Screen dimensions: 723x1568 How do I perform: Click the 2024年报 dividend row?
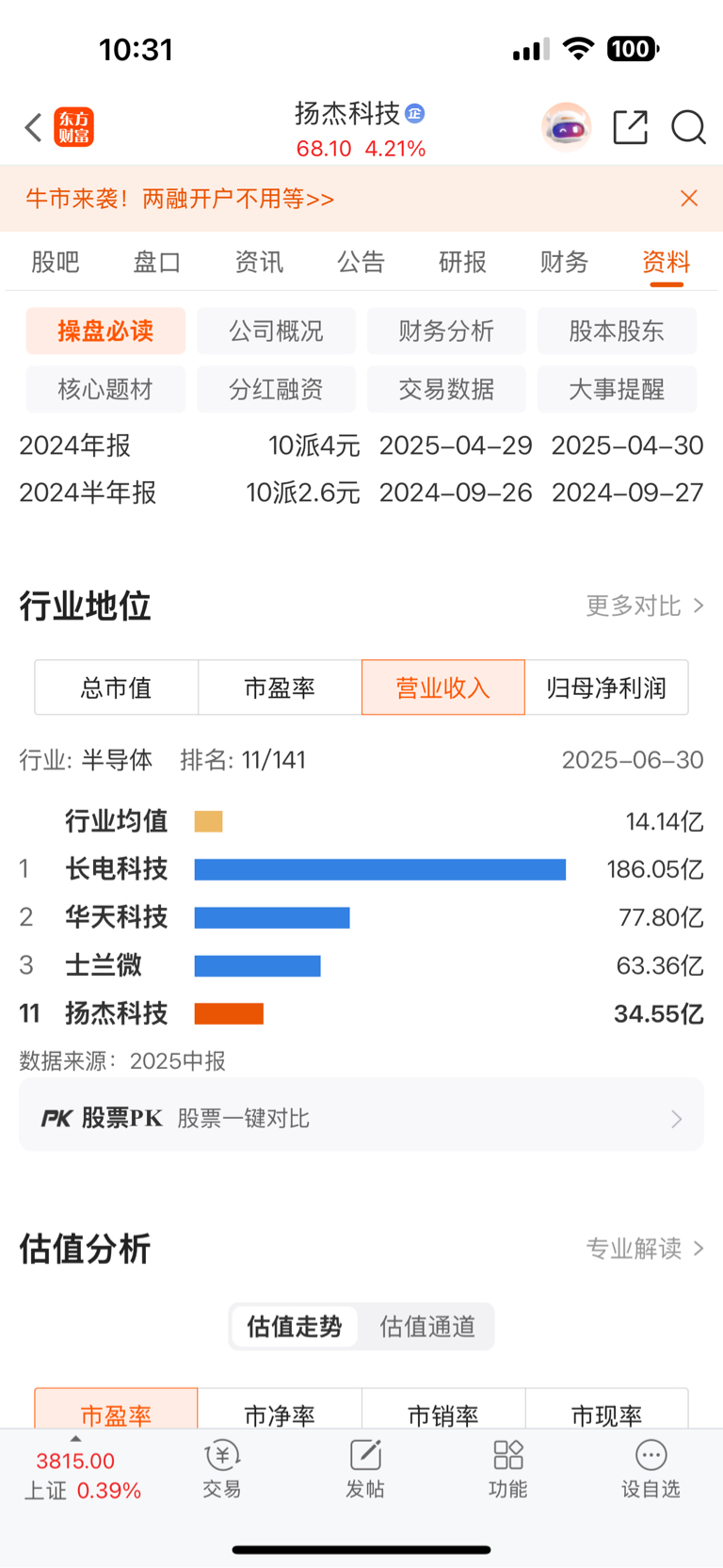point(361,445)
